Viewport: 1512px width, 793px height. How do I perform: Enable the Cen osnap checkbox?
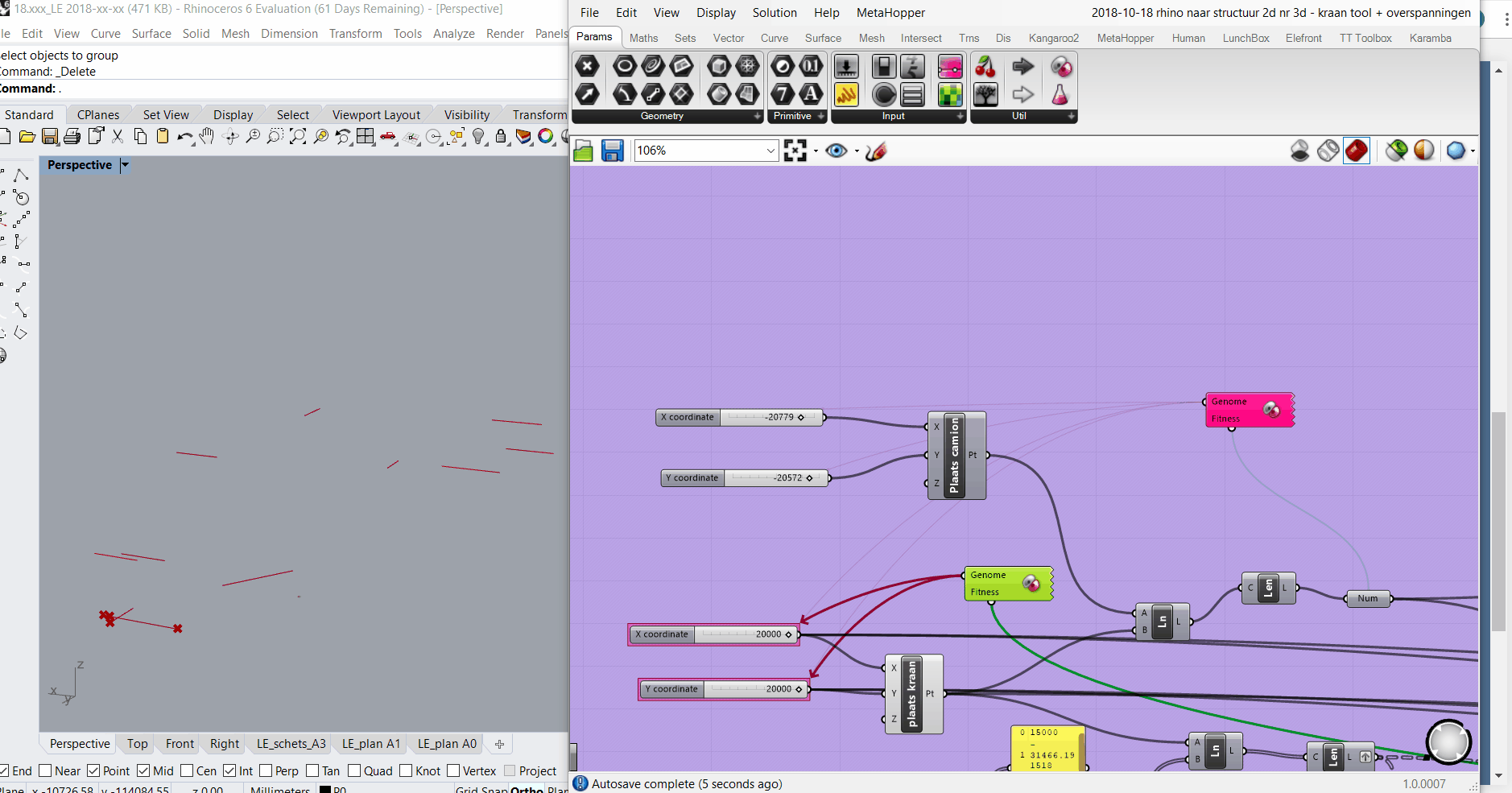(x=187, y=770)
